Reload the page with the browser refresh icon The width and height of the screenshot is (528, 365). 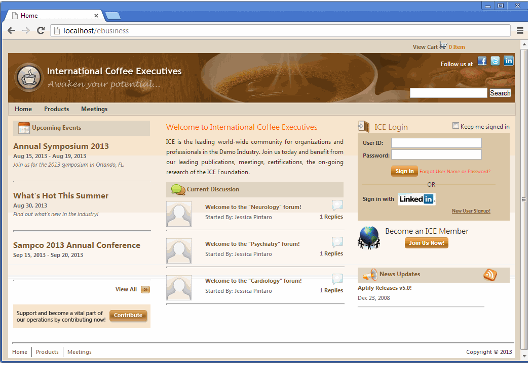click(41, 31)
